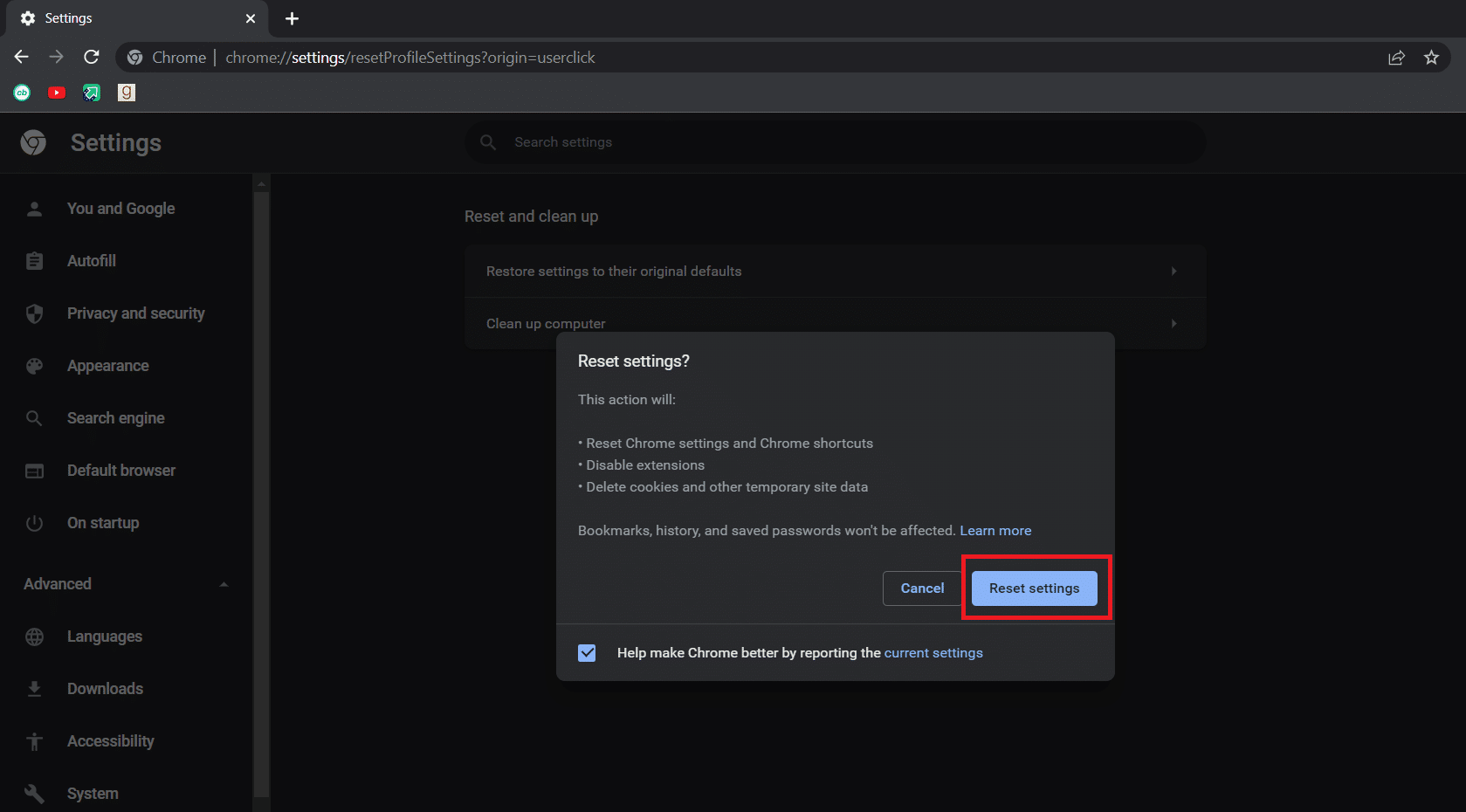Collapse the Advanced section arrow
This screenshot has width=1466, height=812.
224,584
